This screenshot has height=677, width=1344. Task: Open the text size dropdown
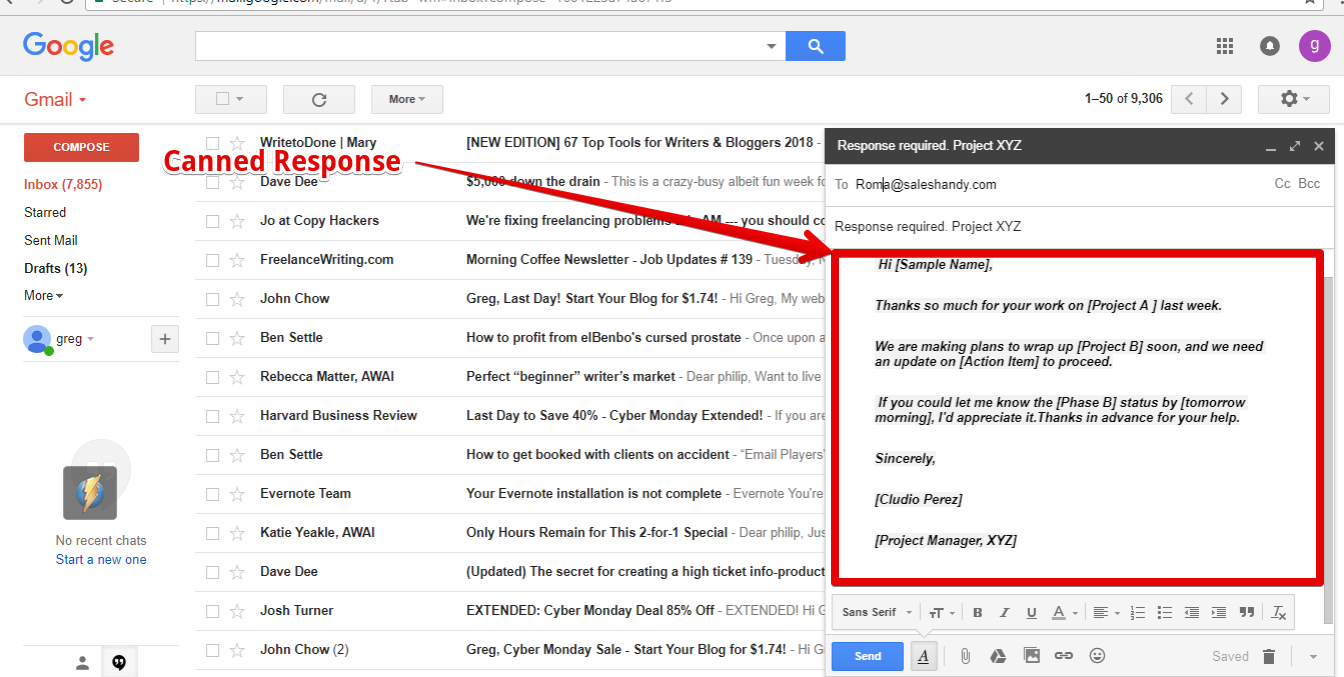942,613
